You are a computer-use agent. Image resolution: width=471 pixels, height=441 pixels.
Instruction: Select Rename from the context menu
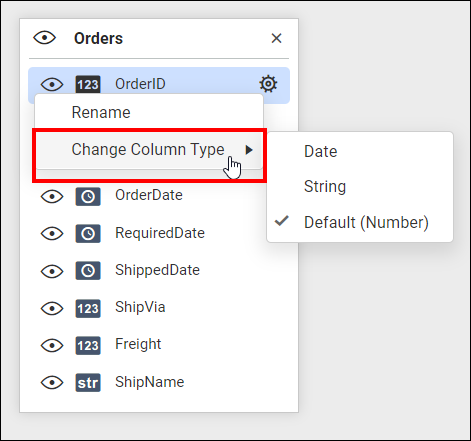coord(149,112)
